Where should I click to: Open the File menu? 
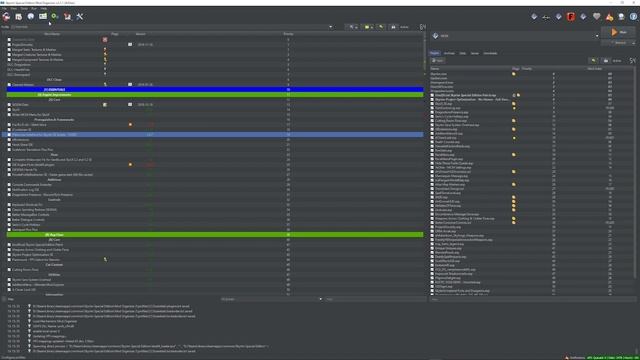coord(4,8)
